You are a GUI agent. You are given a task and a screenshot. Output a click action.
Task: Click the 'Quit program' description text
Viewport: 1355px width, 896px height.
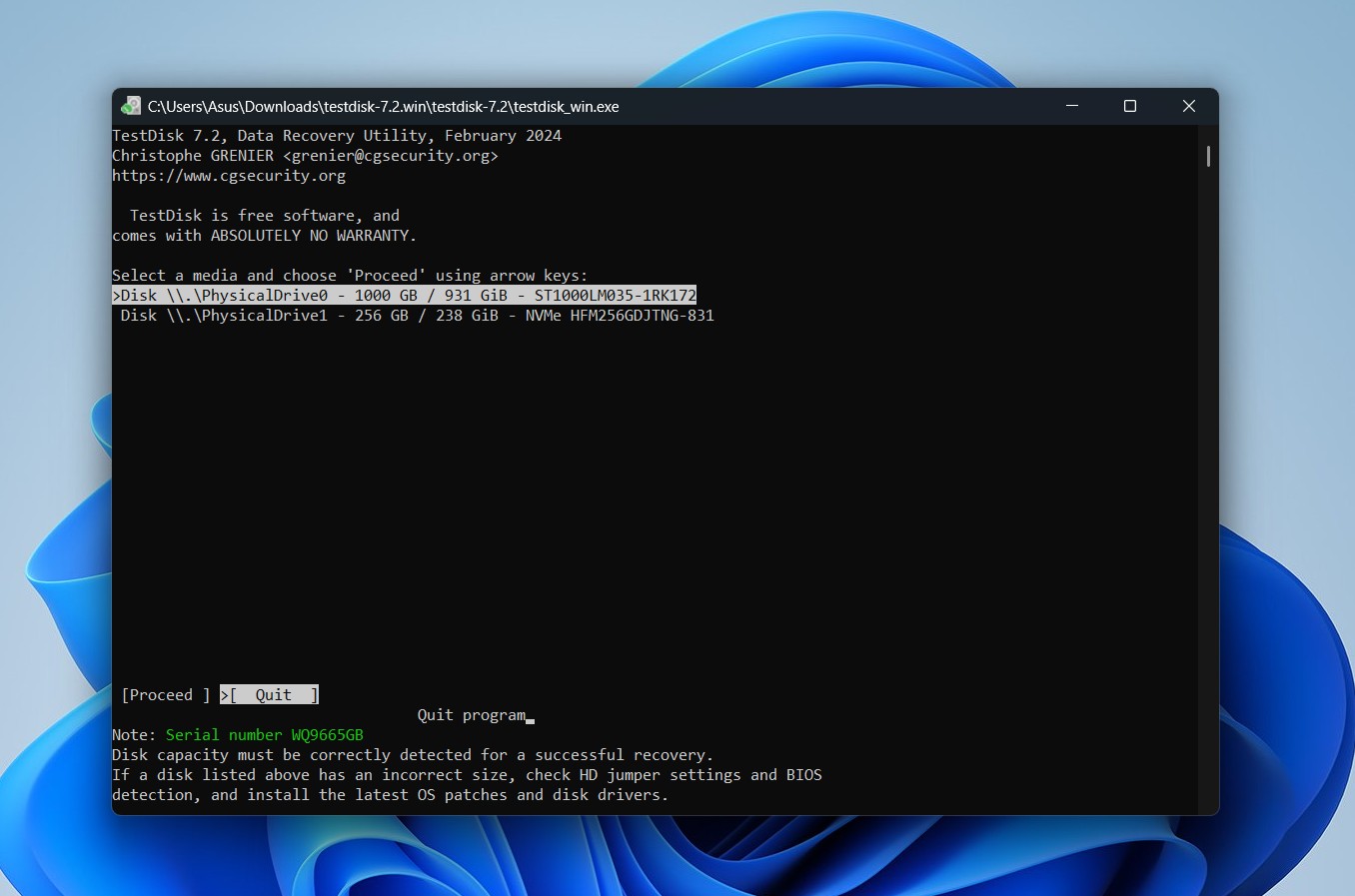[472, 715]
